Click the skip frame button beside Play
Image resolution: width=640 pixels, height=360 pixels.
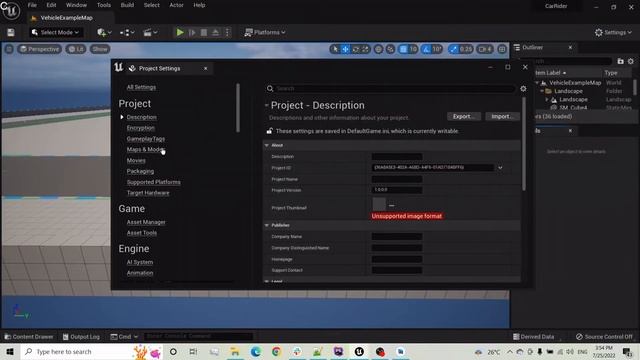[192, 32]
